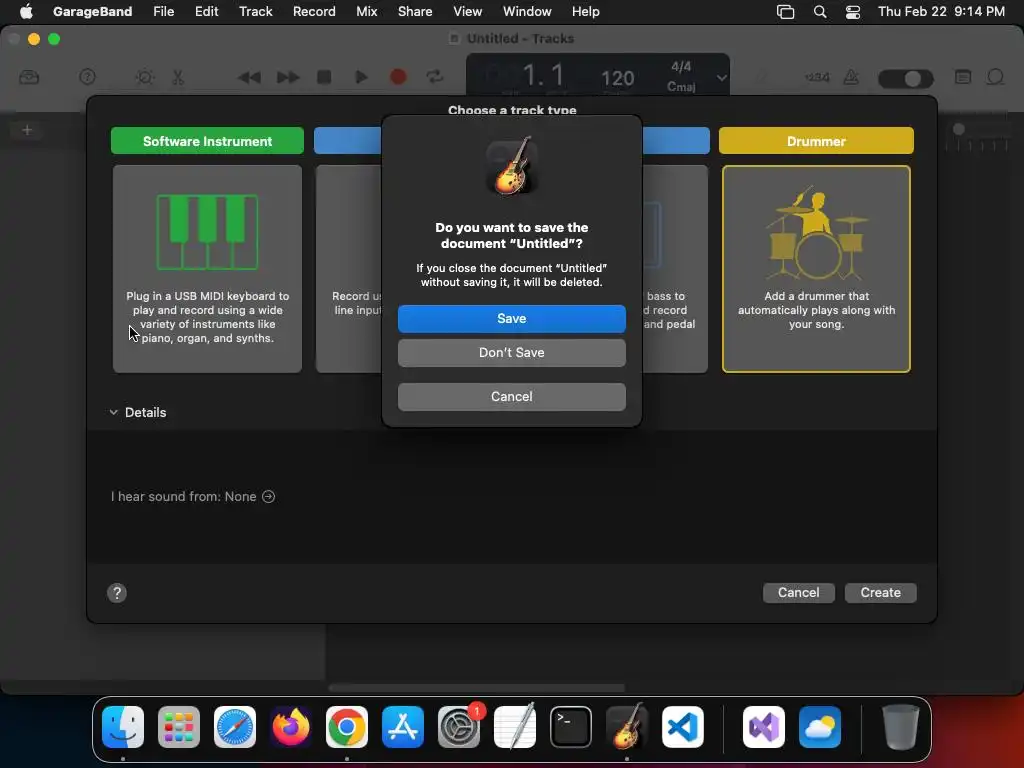Image resolution: width=1024 pixels, height=768 pixels.
Task: Open Control Center in menu bar
Action: click(x=853, y=11)
